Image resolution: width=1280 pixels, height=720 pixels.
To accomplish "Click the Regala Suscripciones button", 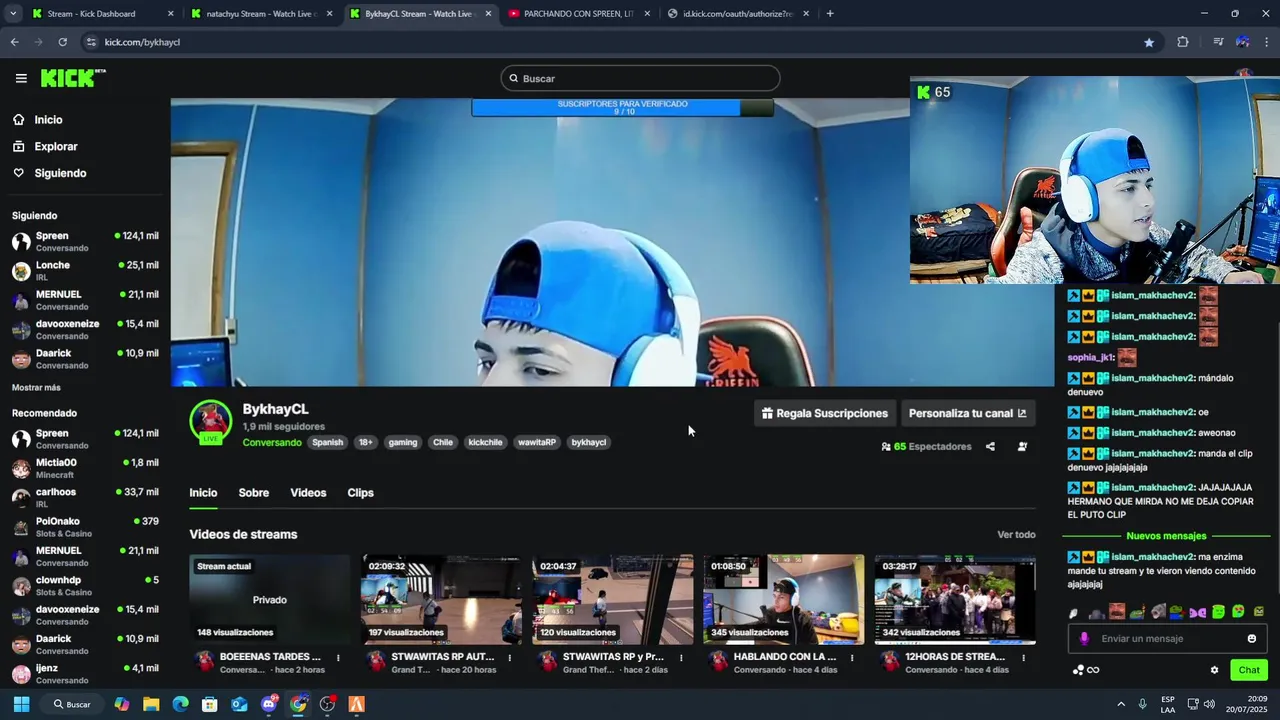I will pos(824,413).
